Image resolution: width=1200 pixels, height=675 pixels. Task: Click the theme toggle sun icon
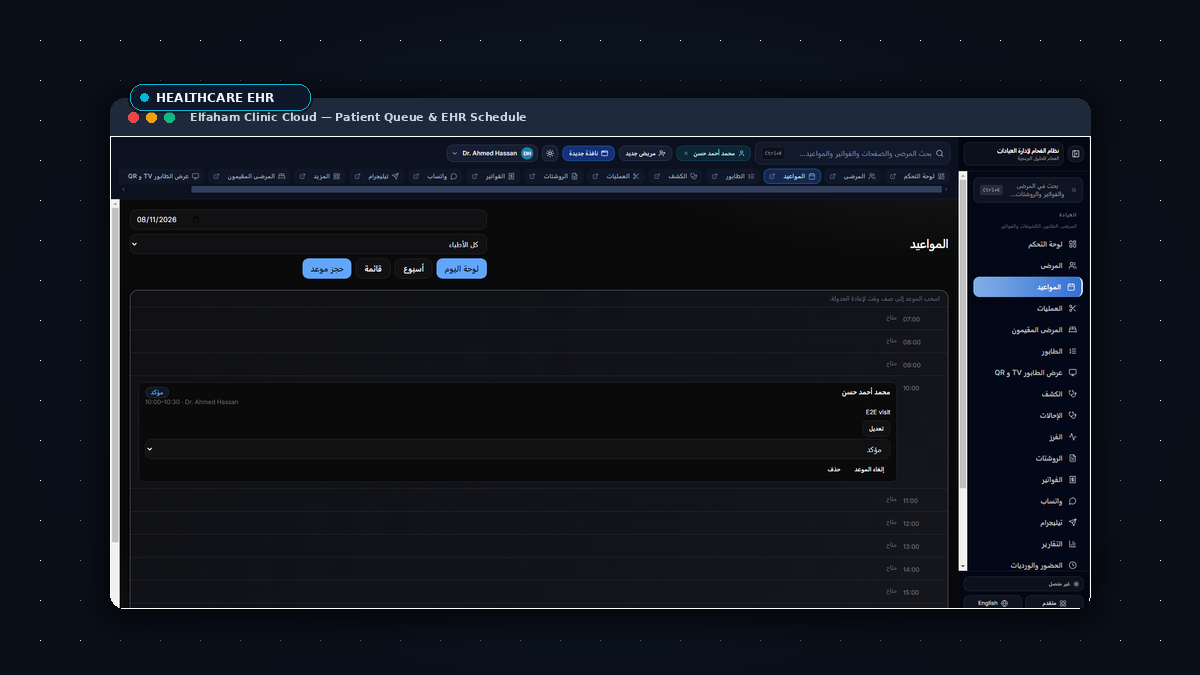pyautogui.click(x=550, y=153)
